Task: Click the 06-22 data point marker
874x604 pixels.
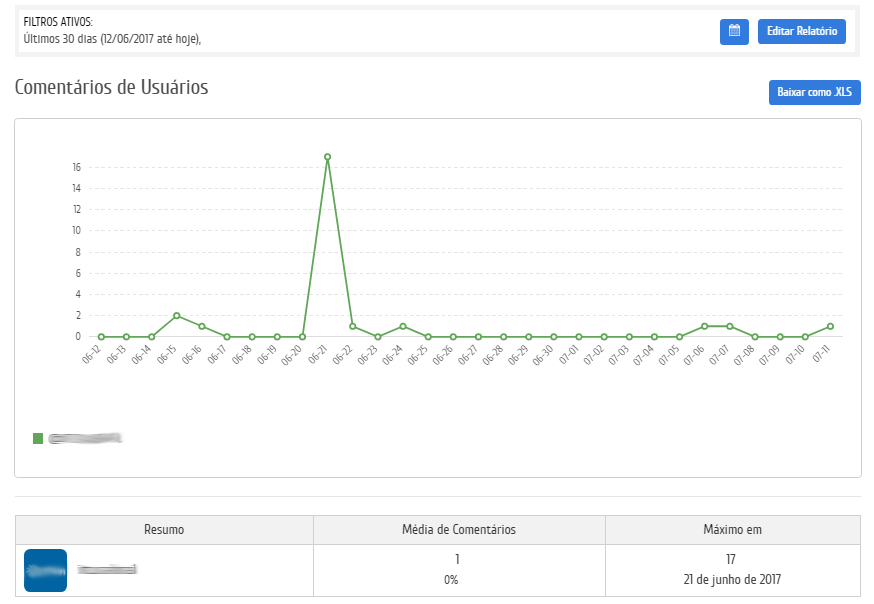Action: tap(352, 326)
